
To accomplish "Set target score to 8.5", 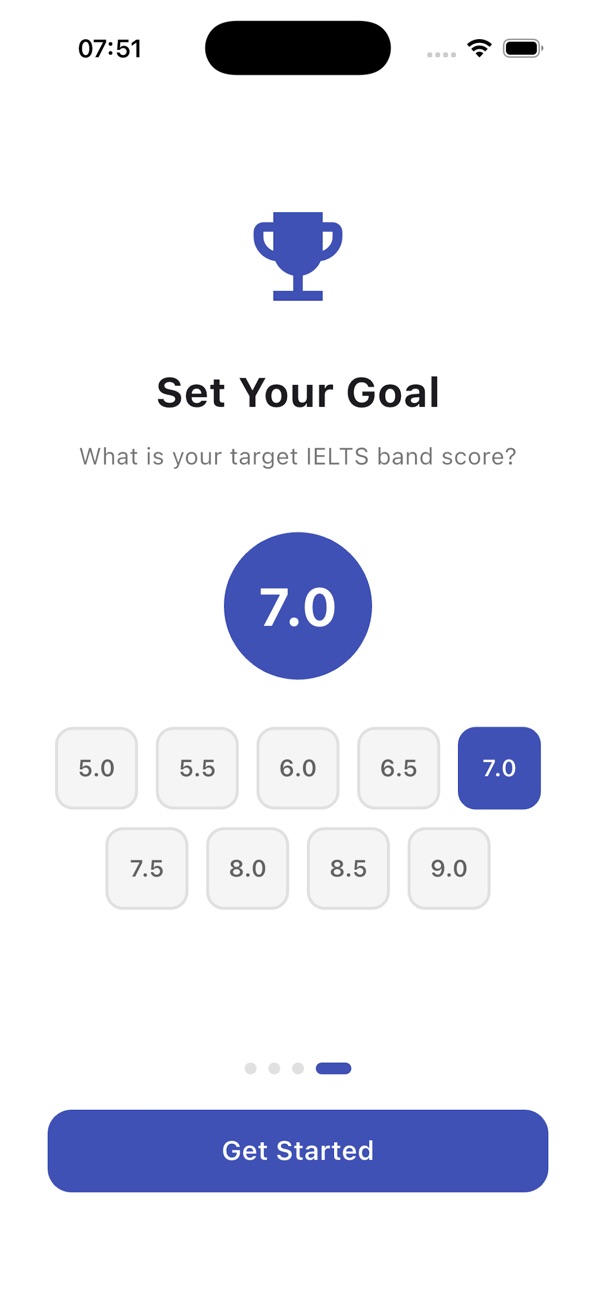I will pos(348,868).
